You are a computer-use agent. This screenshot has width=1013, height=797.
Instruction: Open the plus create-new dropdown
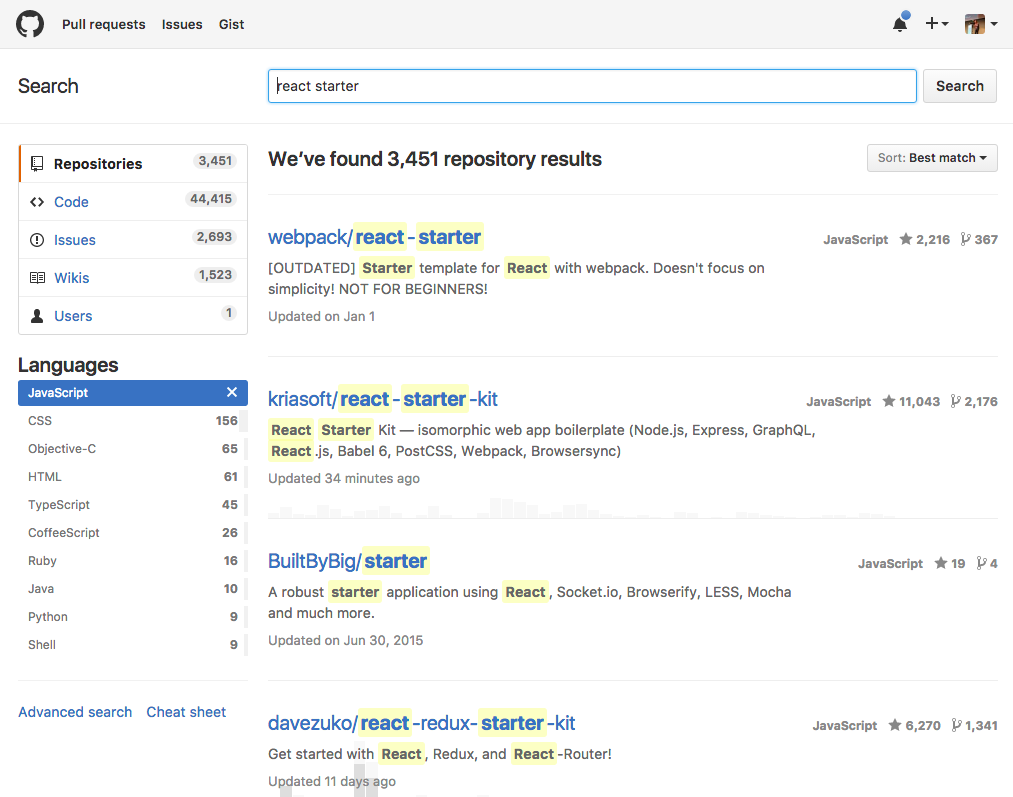[x=936, y=24]
